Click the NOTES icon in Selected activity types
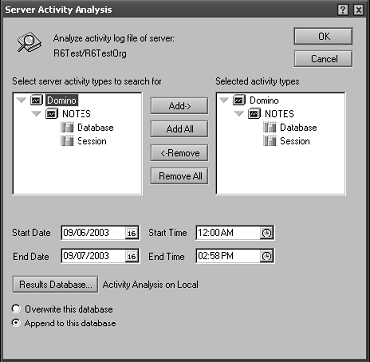 254,114
